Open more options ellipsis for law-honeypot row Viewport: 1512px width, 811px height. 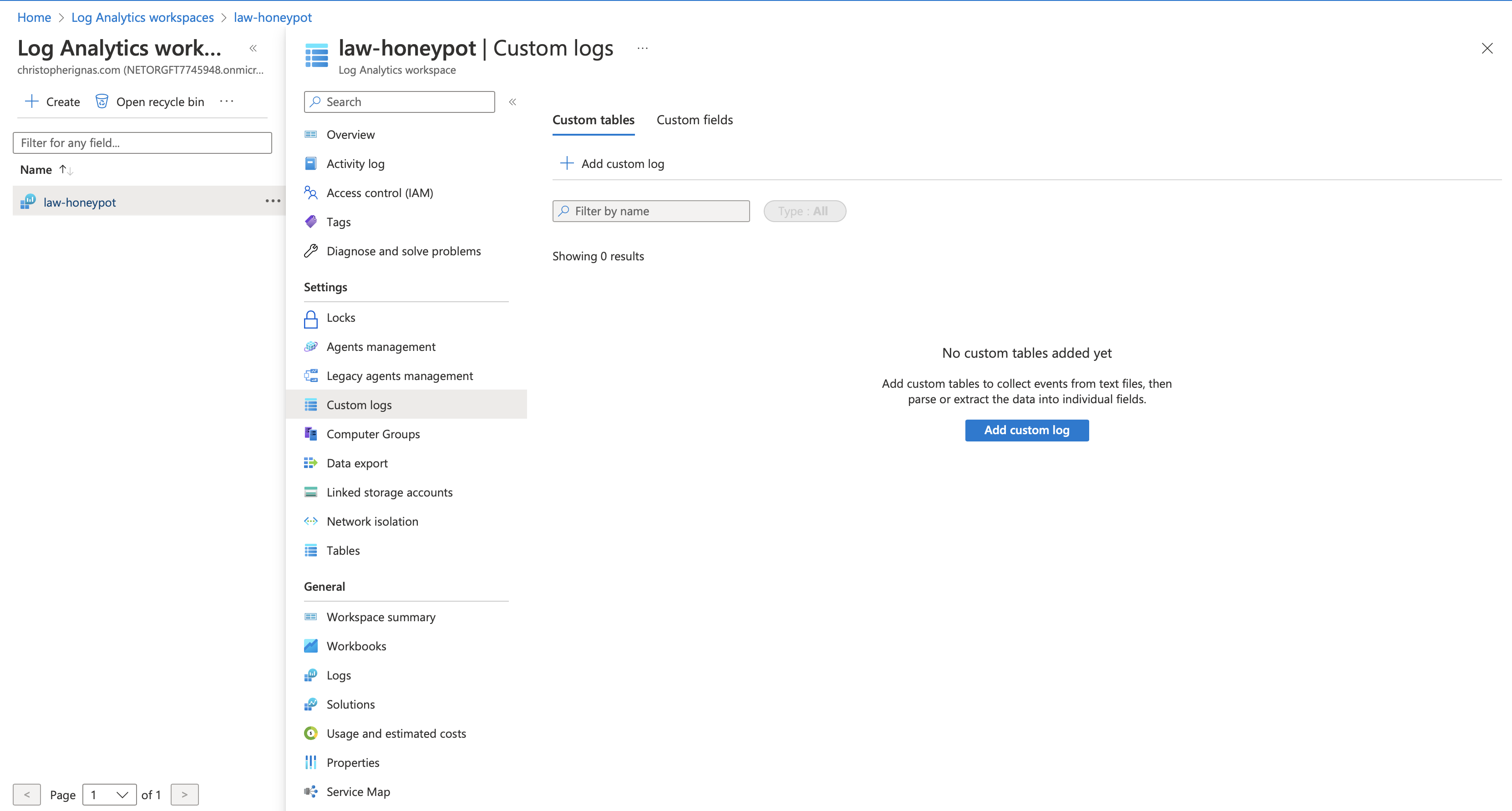(273, 201)
